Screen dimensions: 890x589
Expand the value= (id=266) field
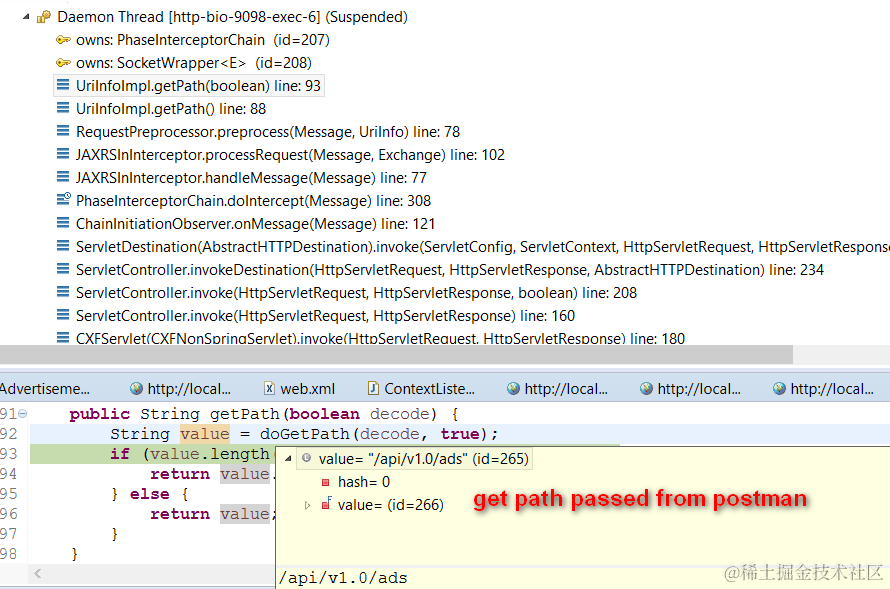(307, 505)
